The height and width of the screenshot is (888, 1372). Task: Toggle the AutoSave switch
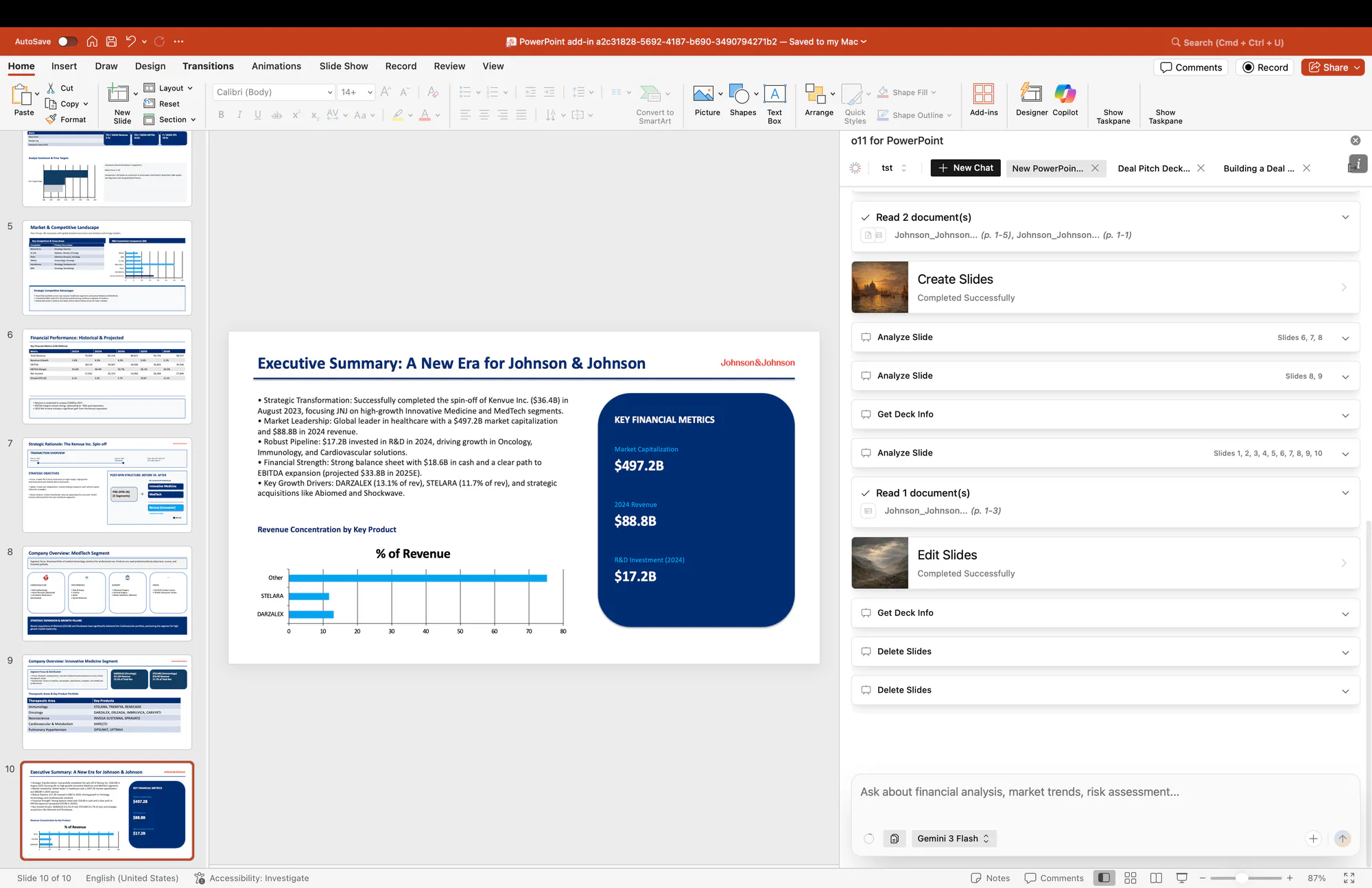tap(67, 42)
